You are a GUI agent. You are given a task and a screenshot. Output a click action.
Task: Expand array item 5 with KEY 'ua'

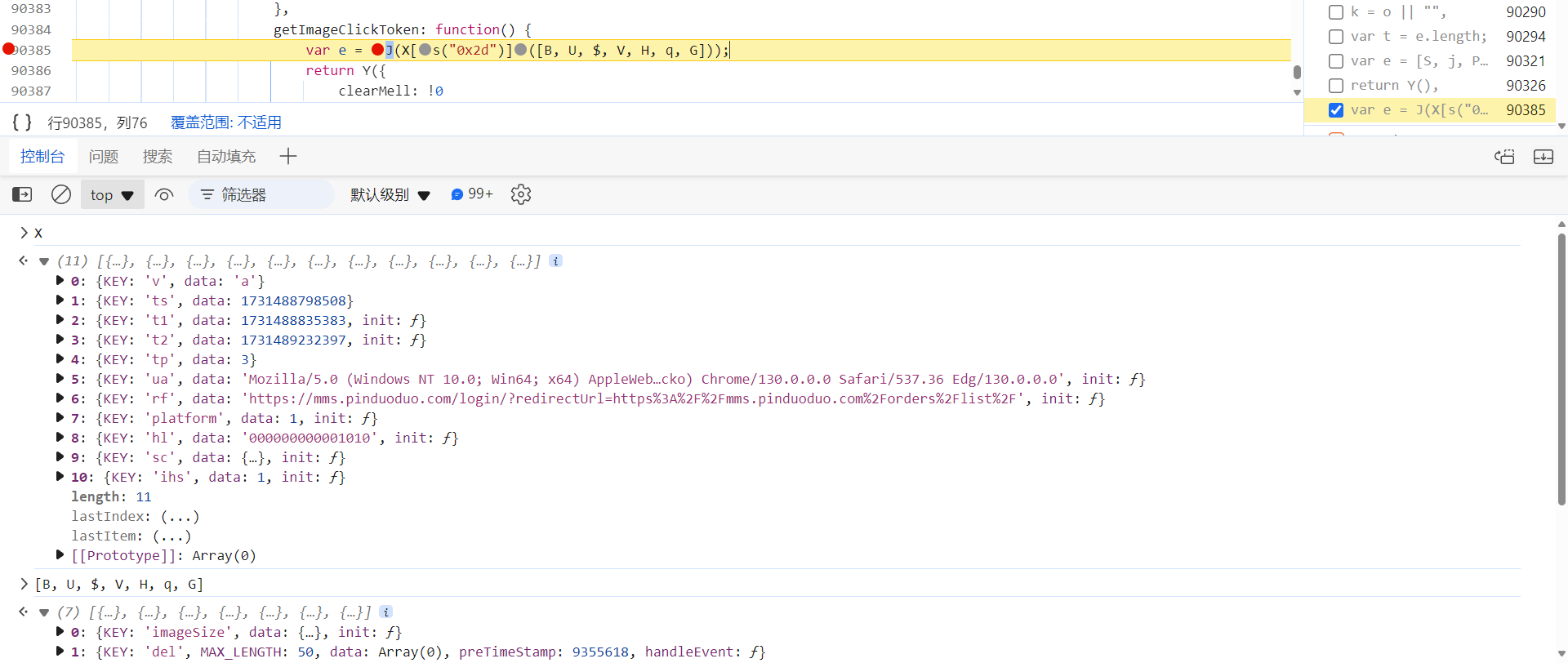point(60,379)
